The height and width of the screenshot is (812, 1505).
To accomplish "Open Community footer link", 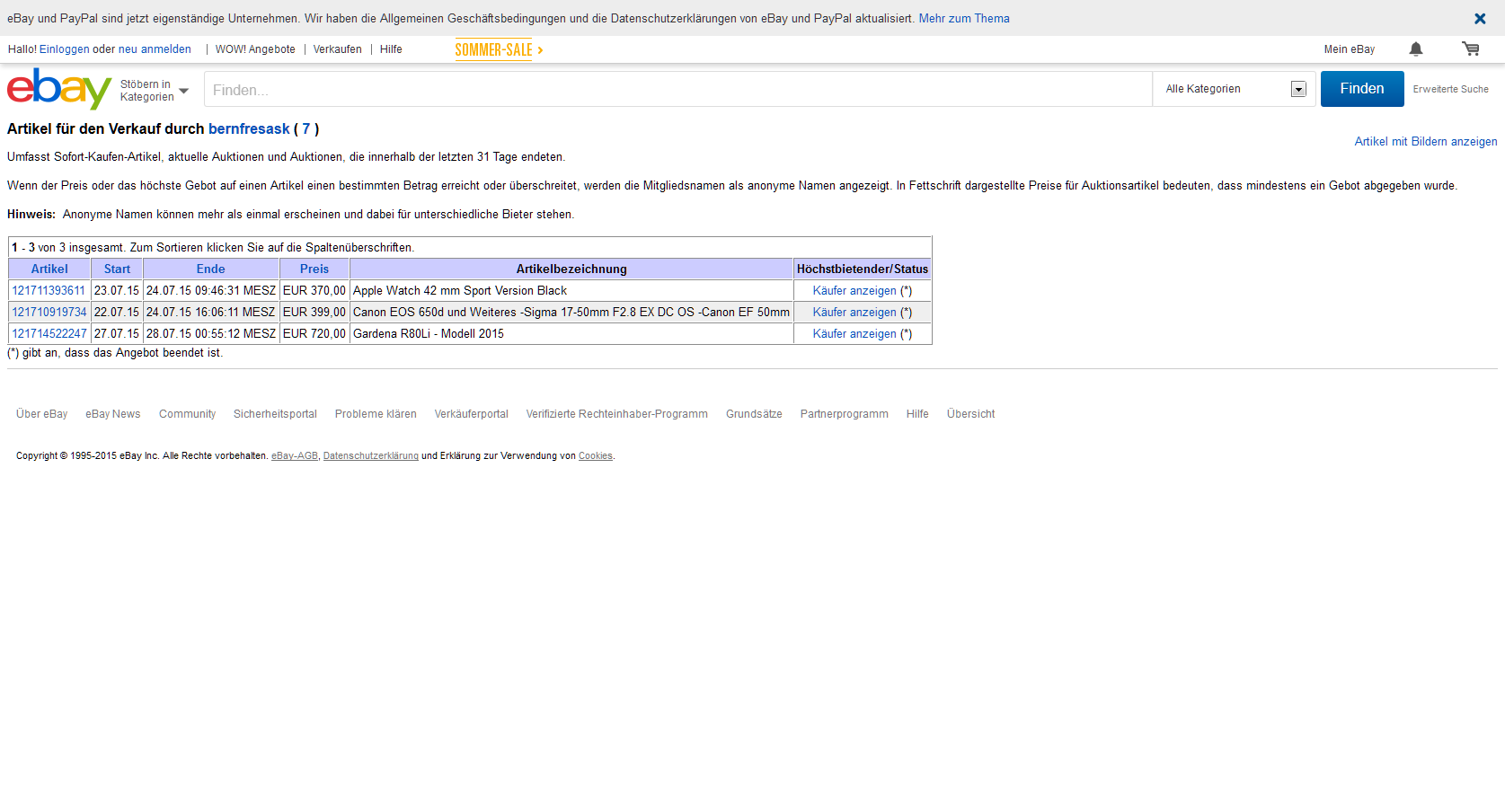I will 187,414.
